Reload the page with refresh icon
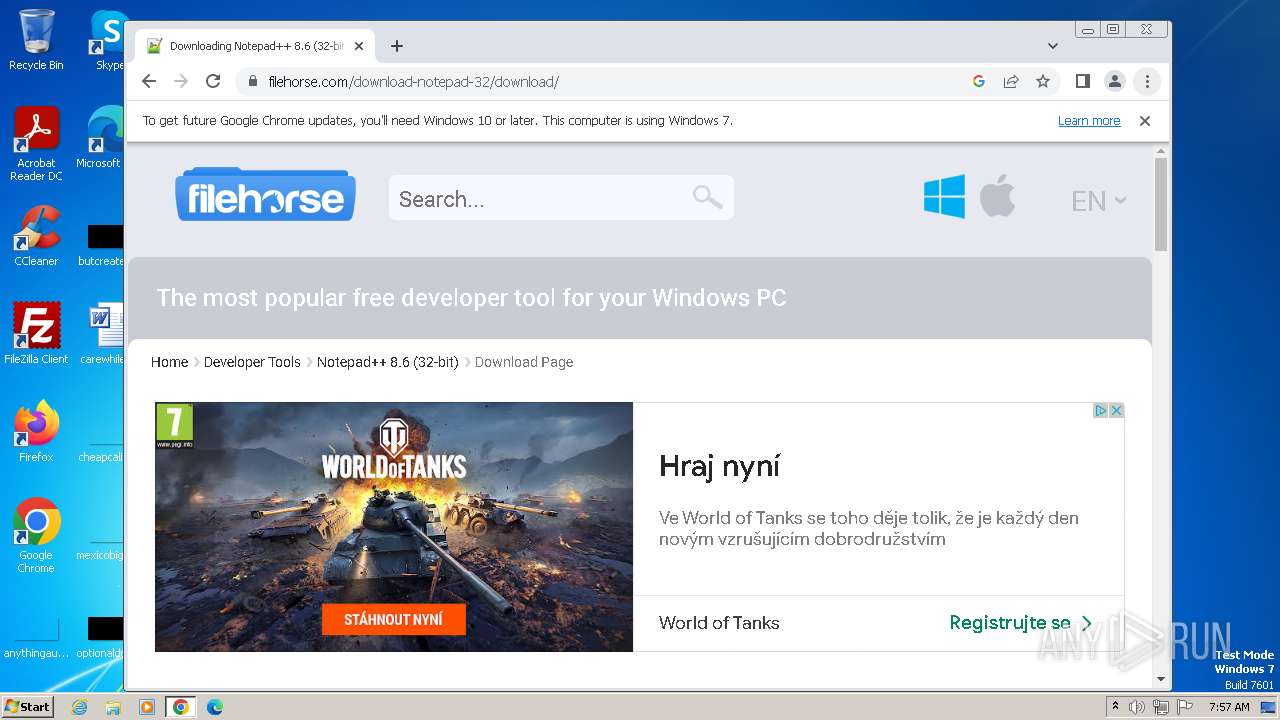Viewport: 1280px width, 720px height. pos(213,81)
